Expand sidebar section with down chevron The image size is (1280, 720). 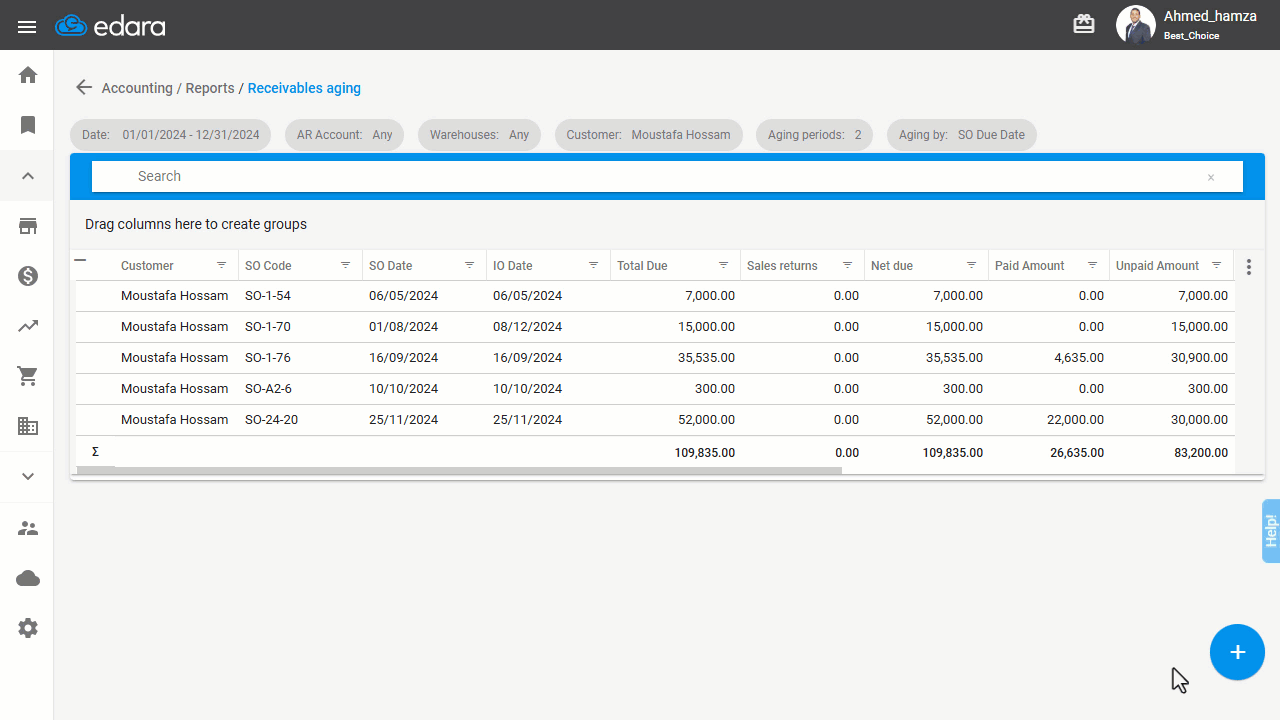pyautogui.click(x=28, y=477)
